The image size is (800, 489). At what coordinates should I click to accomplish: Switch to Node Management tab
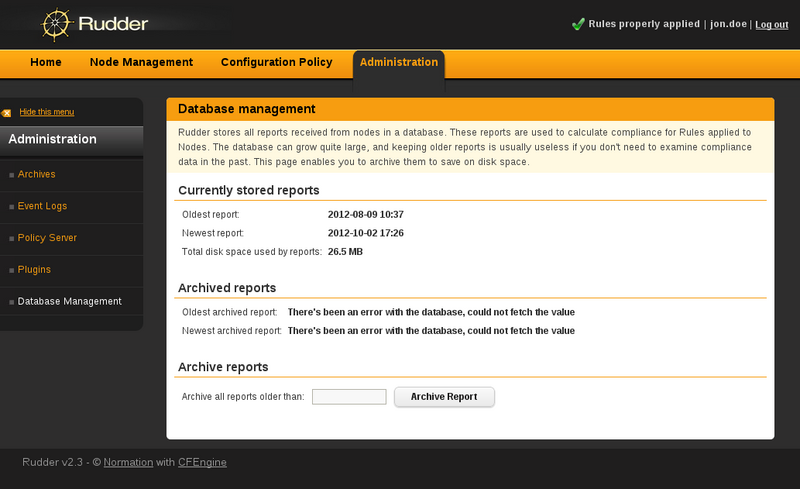141,62
